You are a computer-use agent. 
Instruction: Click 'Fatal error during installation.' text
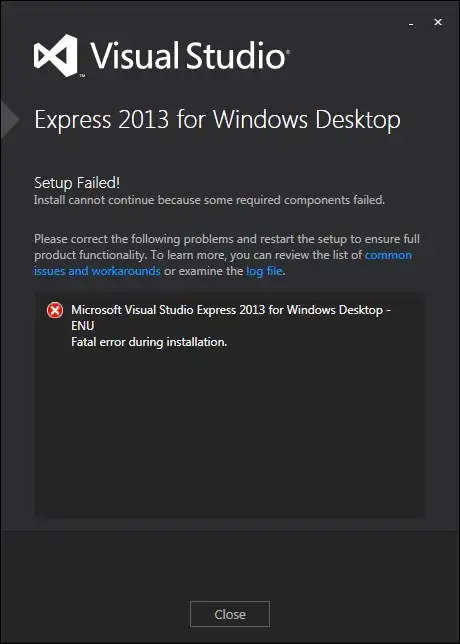tap(149, 342)
